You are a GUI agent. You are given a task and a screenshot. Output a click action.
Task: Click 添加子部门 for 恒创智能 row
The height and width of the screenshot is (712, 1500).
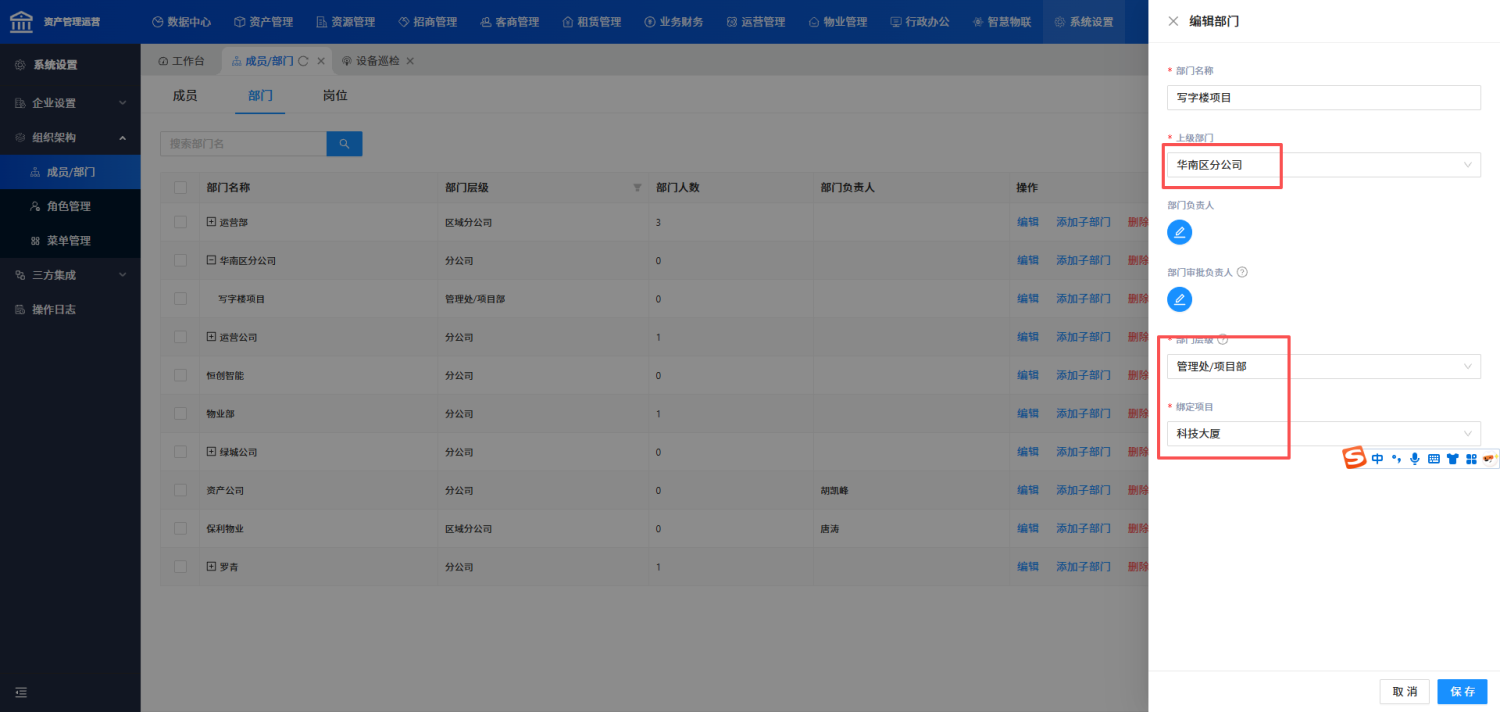click(1083, 375)
